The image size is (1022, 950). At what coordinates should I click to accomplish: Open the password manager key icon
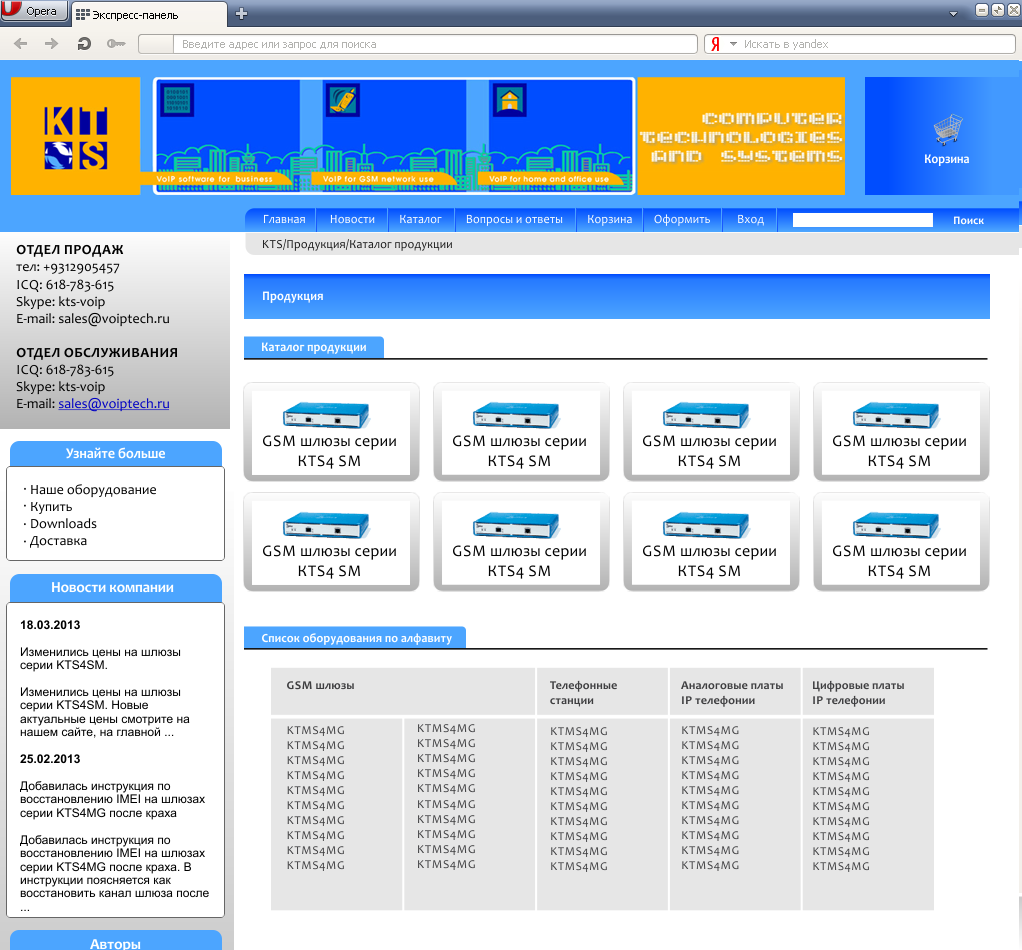[116, 43]
